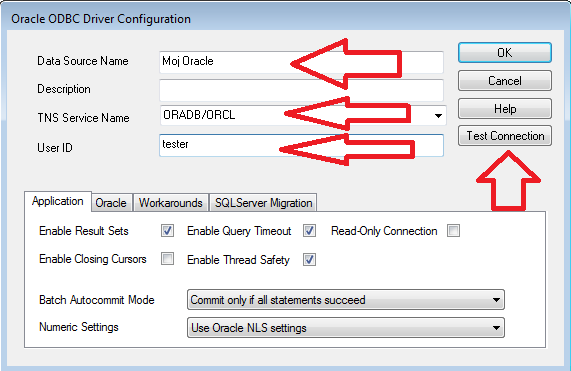The height and width of the screenshot is (371, 571).
Task: Click the Numeric Settings label
Action: pyautogui.click(x=79, y=327)
